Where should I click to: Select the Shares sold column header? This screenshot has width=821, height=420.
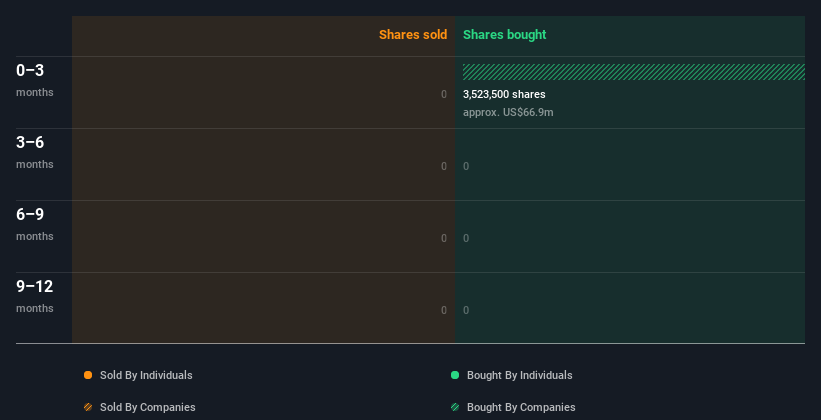[413, 35]
